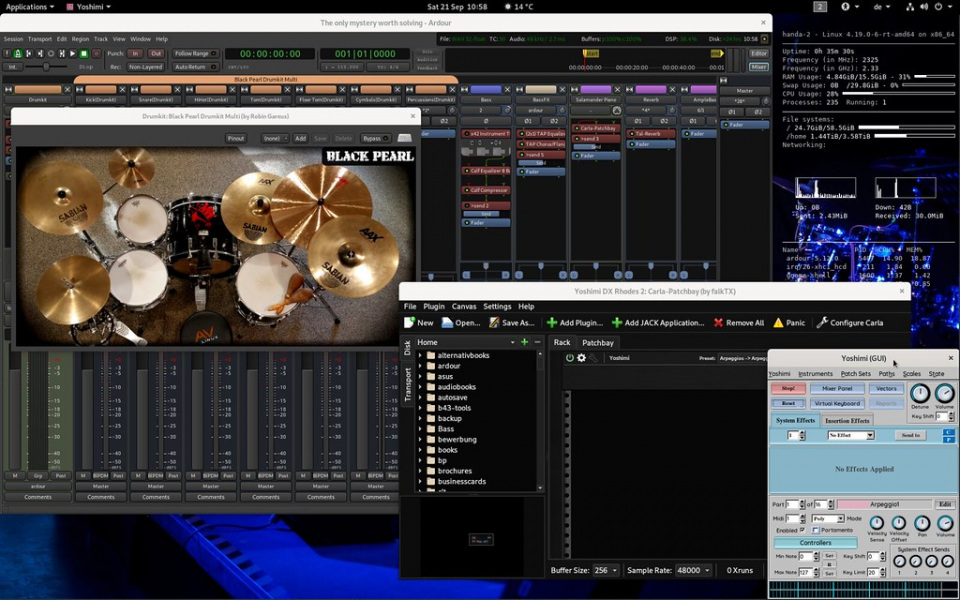960x600 pixels.
Task: Click the green Stop transport button in Ardour
Action: point(84,53)
